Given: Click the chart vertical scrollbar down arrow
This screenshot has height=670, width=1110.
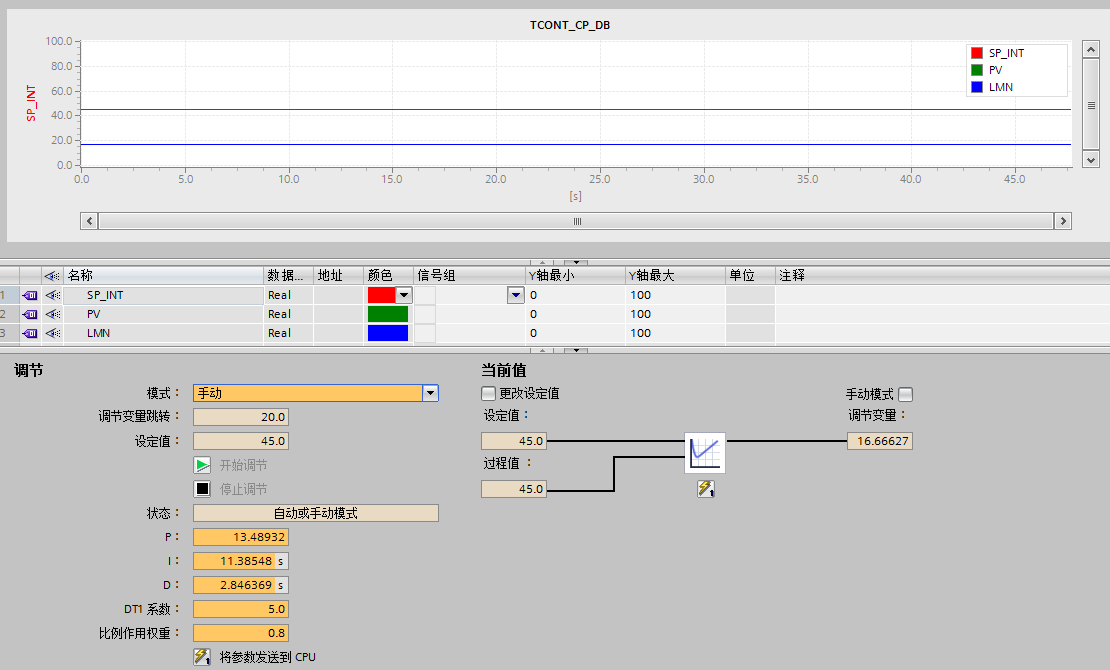Looking at the screenshot, I should [1091, 159].
